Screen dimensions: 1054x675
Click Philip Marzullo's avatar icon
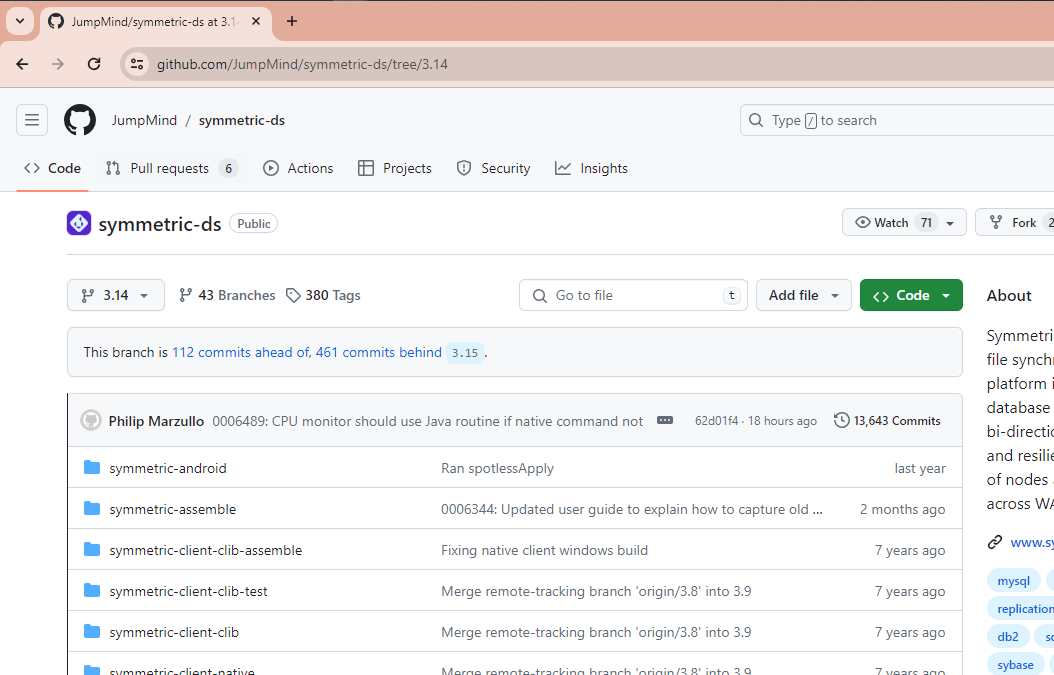[91, 421]
